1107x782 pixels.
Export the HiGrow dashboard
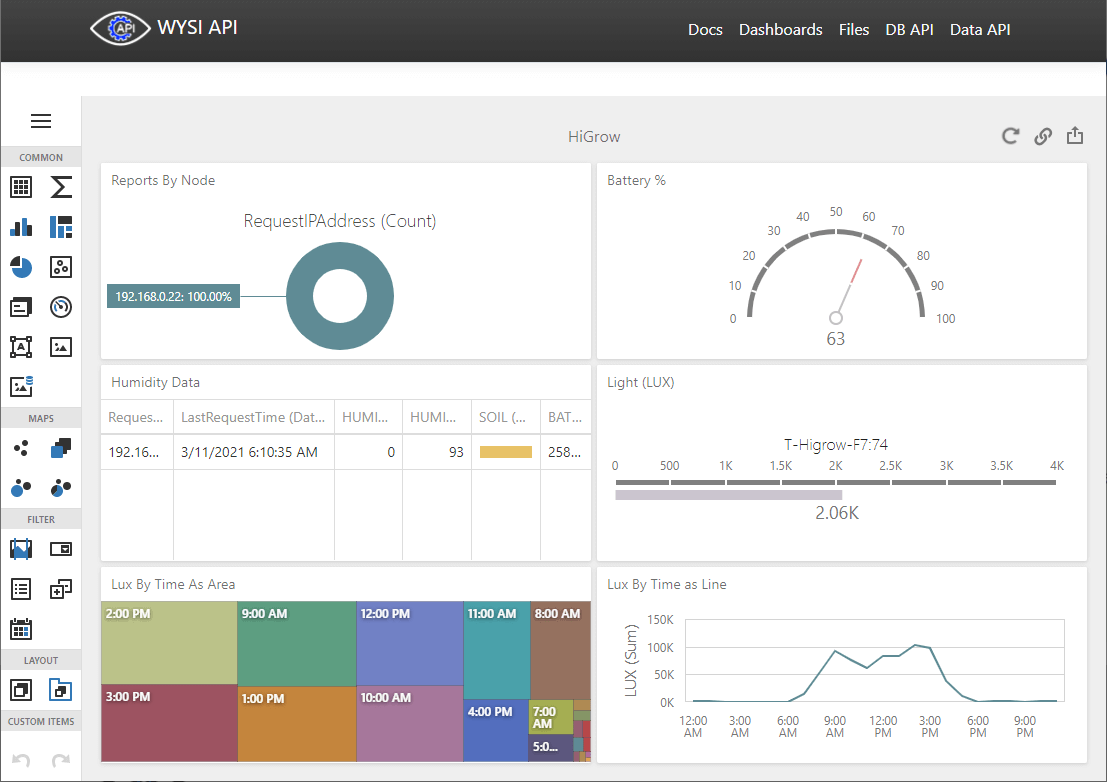(1075, 136)
